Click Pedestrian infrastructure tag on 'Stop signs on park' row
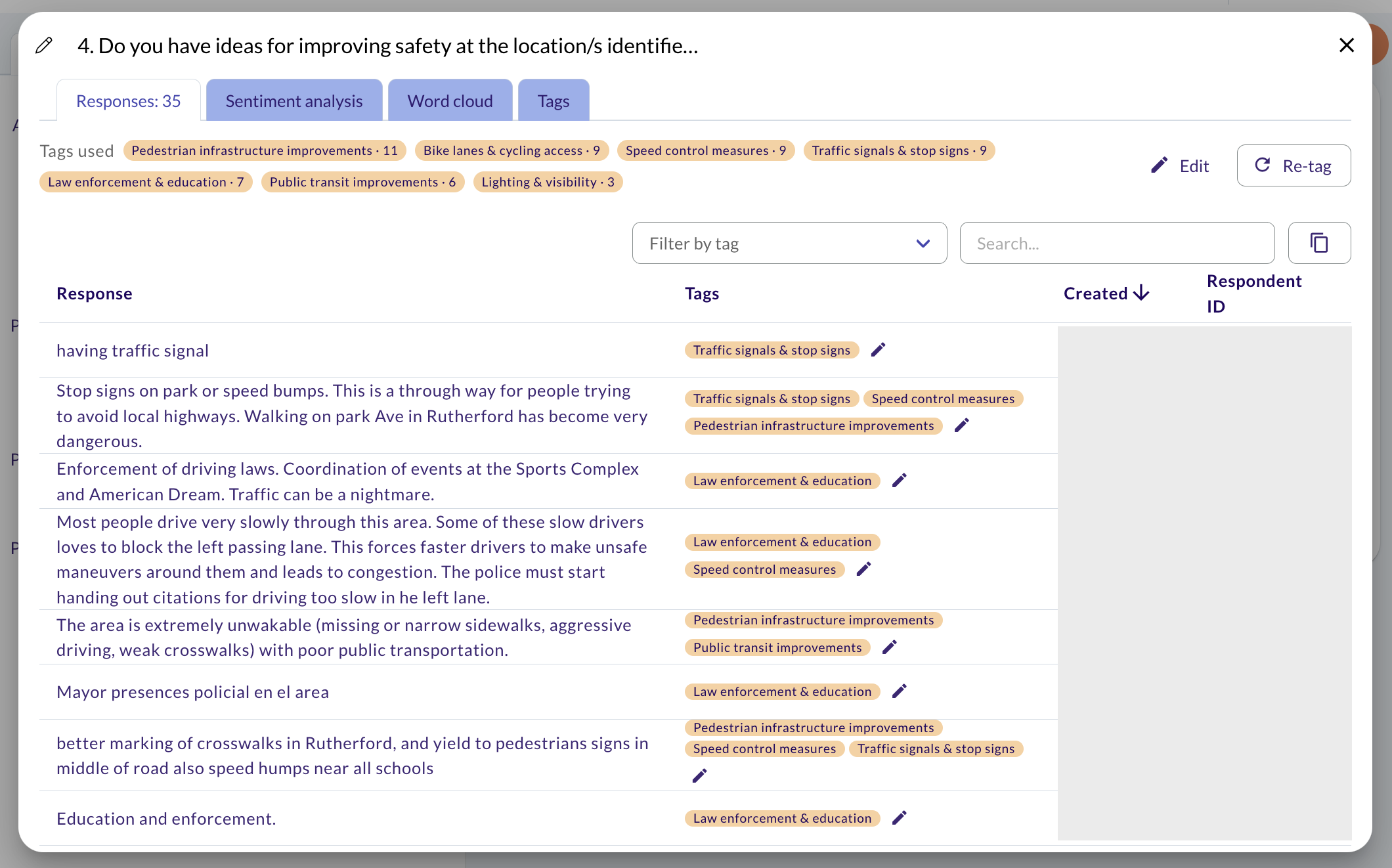Screen dimensions: 1392x868 click(814, 425)
